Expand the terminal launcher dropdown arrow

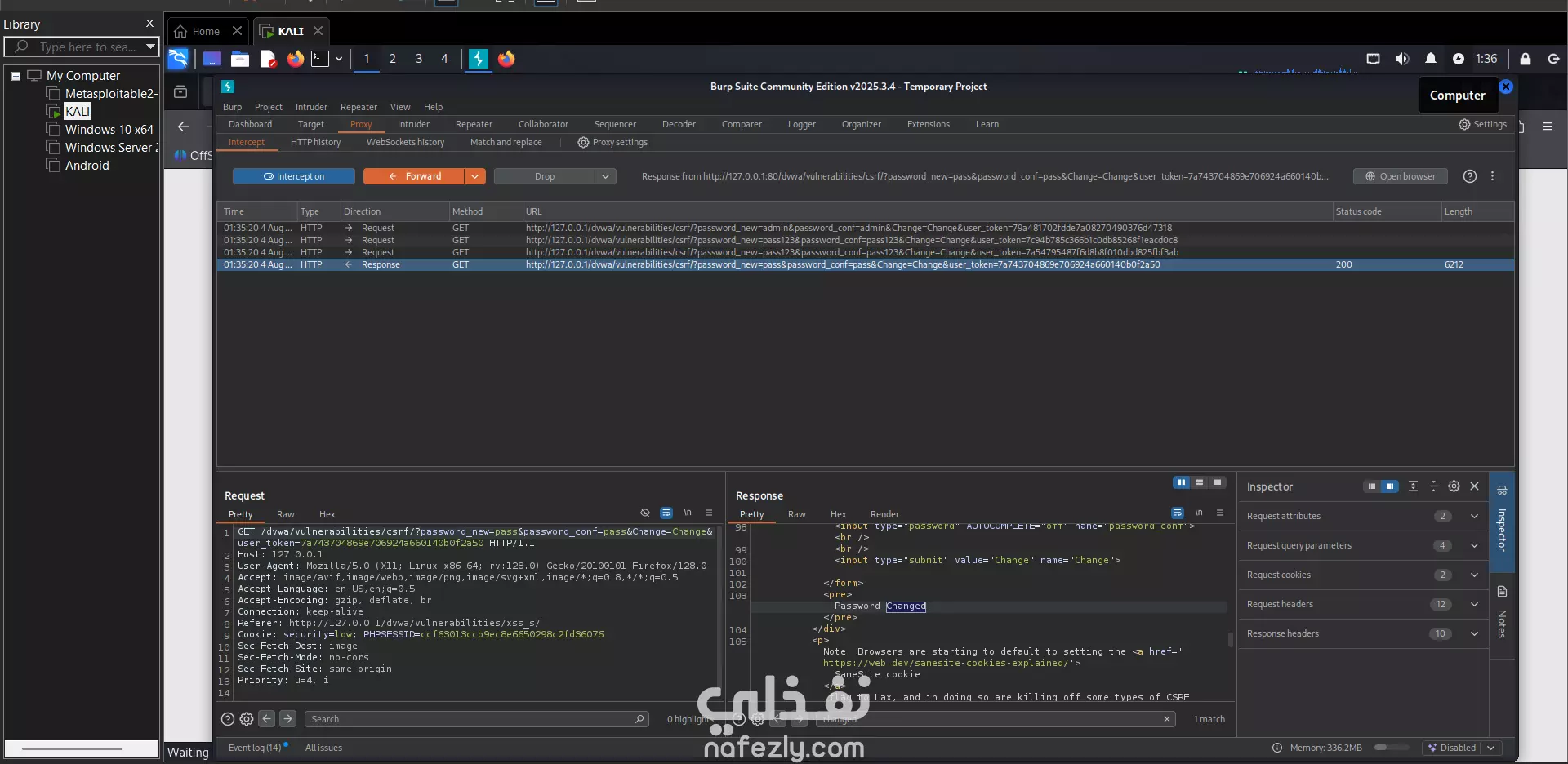click(x=339, y=59)
